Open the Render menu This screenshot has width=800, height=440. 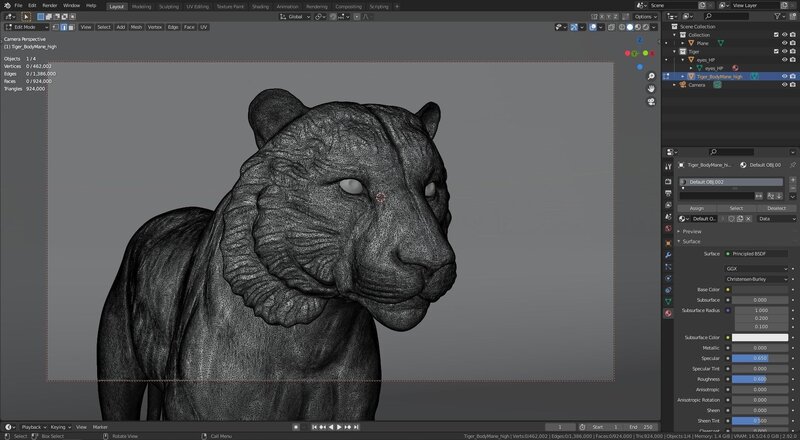coord(49,5)
